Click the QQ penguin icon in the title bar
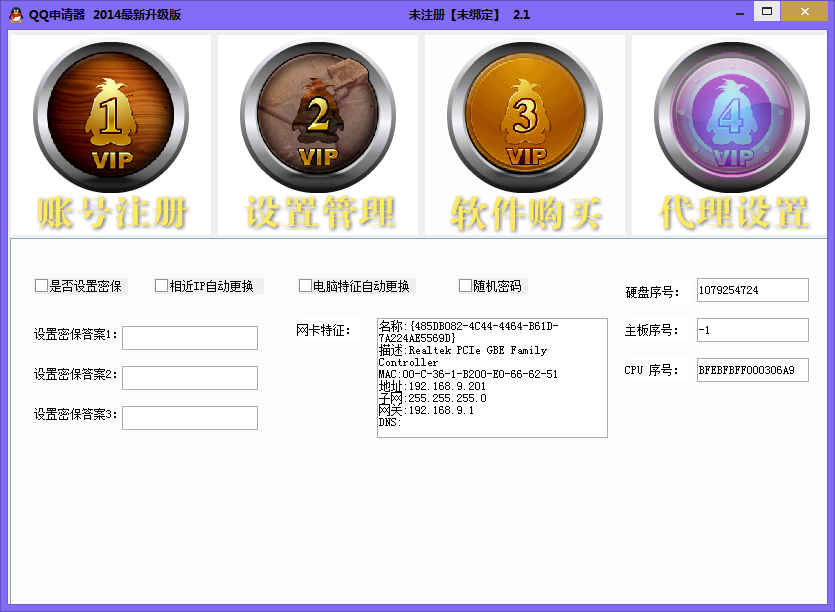Image resolution: width=835 pixels, height=612 pixels. click(14, 12)
